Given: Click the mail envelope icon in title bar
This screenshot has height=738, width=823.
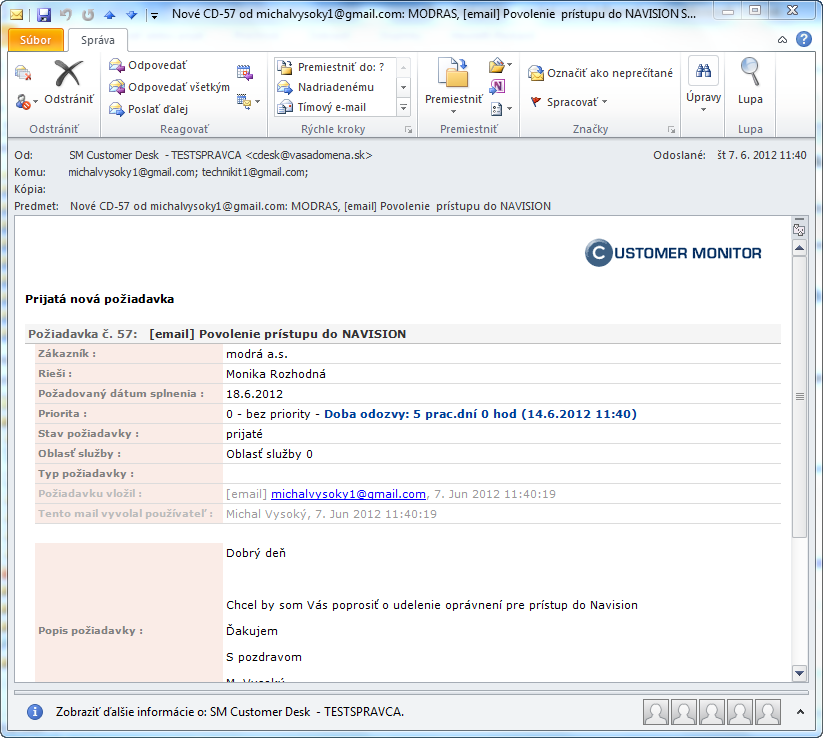Looking at the screenshot, I should [x=17, y=15].
